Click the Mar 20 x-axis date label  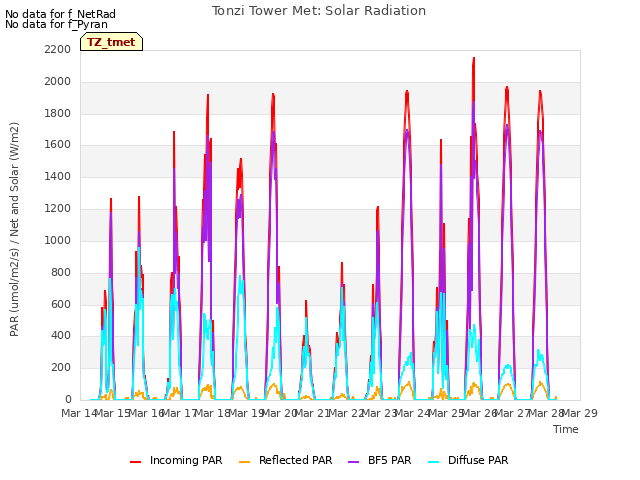coord(279,413)
